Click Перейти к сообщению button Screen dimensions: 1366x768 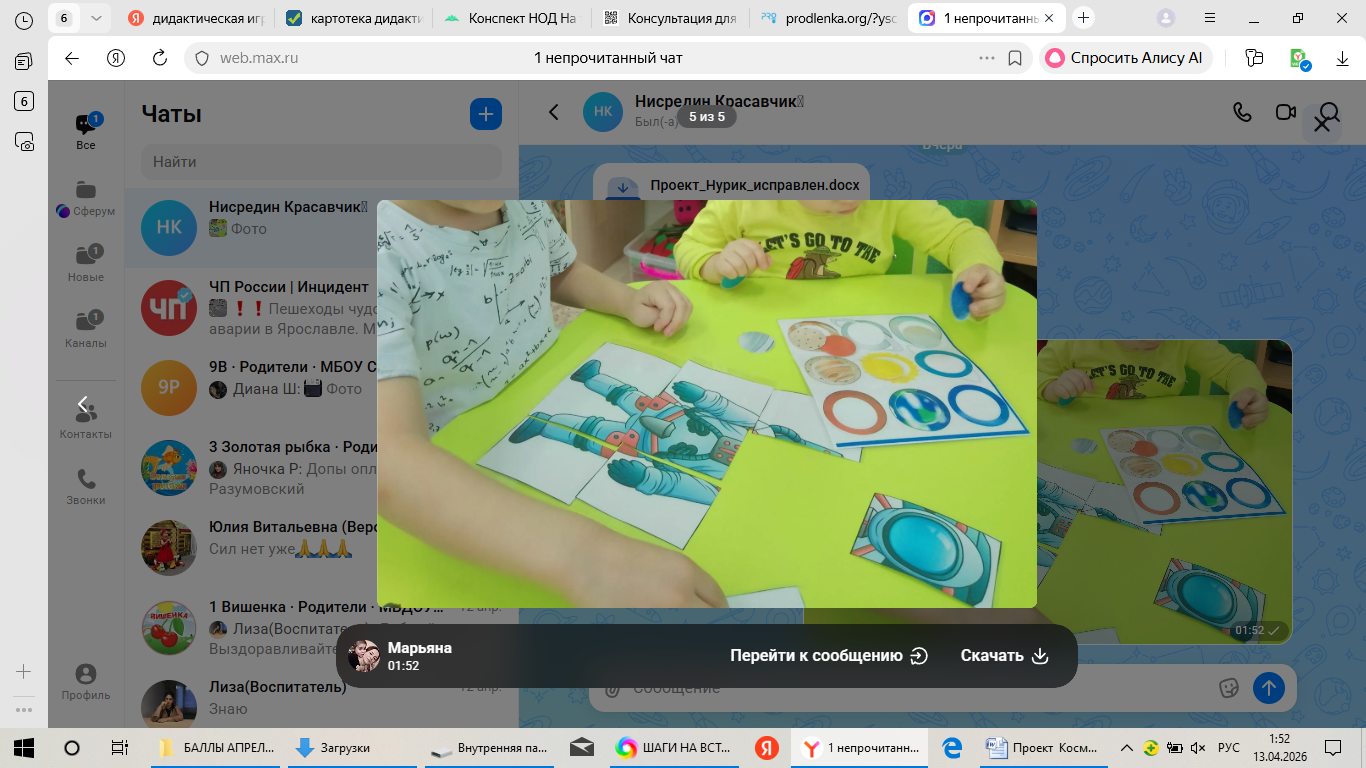[x=829, y=656]
